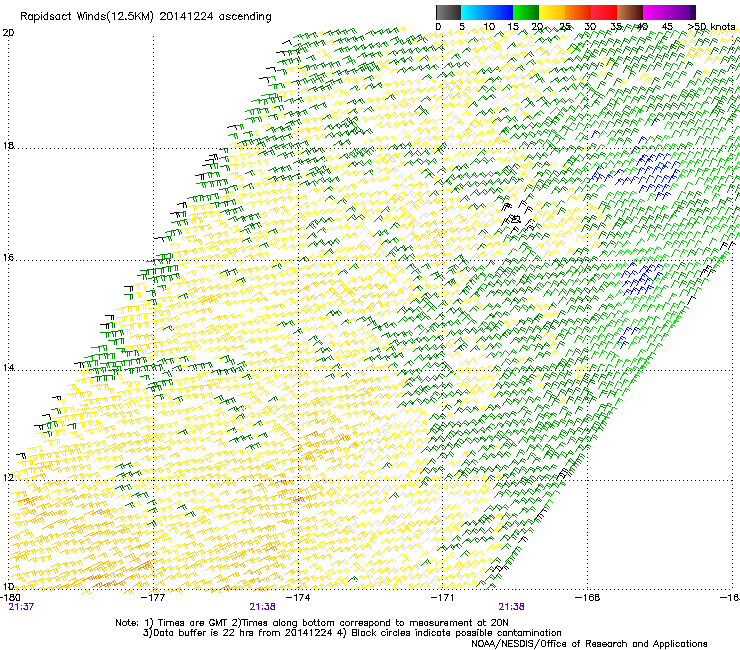Click the NOAA/NESDIS attribution text

tap(589, 643)
